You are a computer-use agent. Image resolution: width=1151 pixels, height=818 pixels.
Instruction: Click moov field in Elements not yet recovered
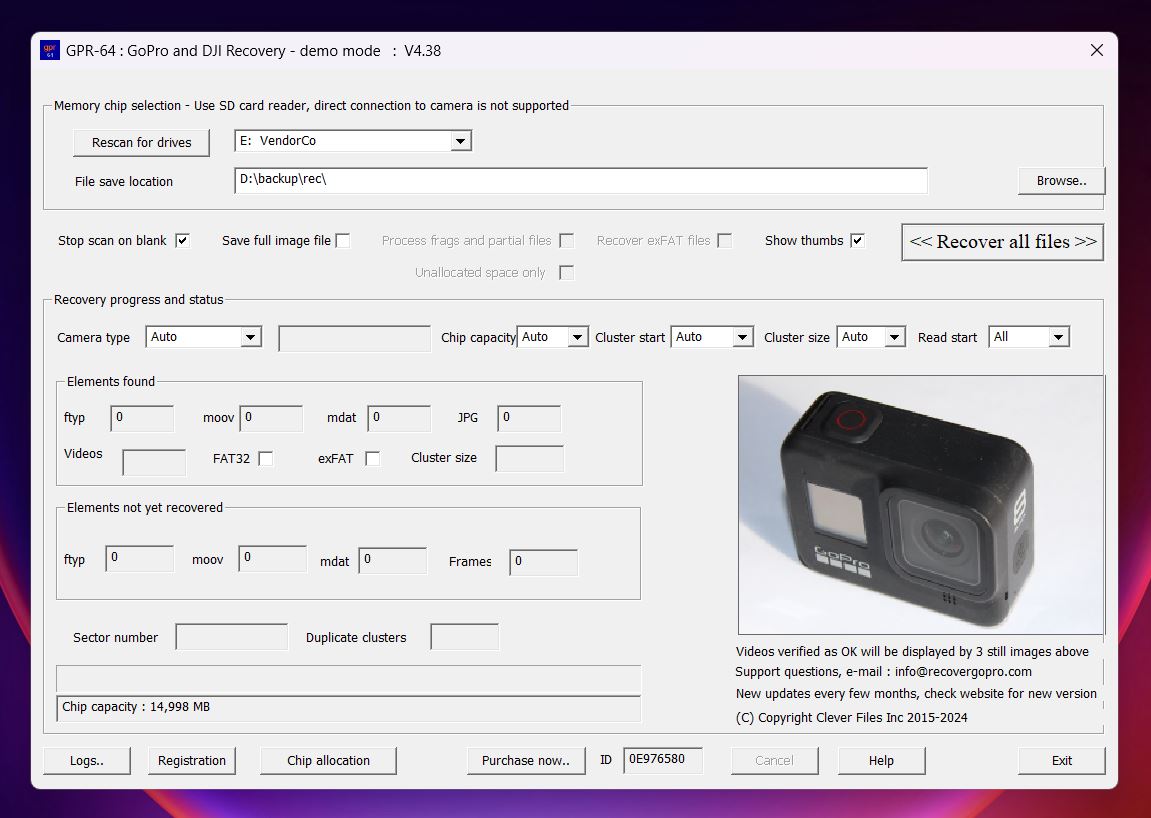pos(272,559)
